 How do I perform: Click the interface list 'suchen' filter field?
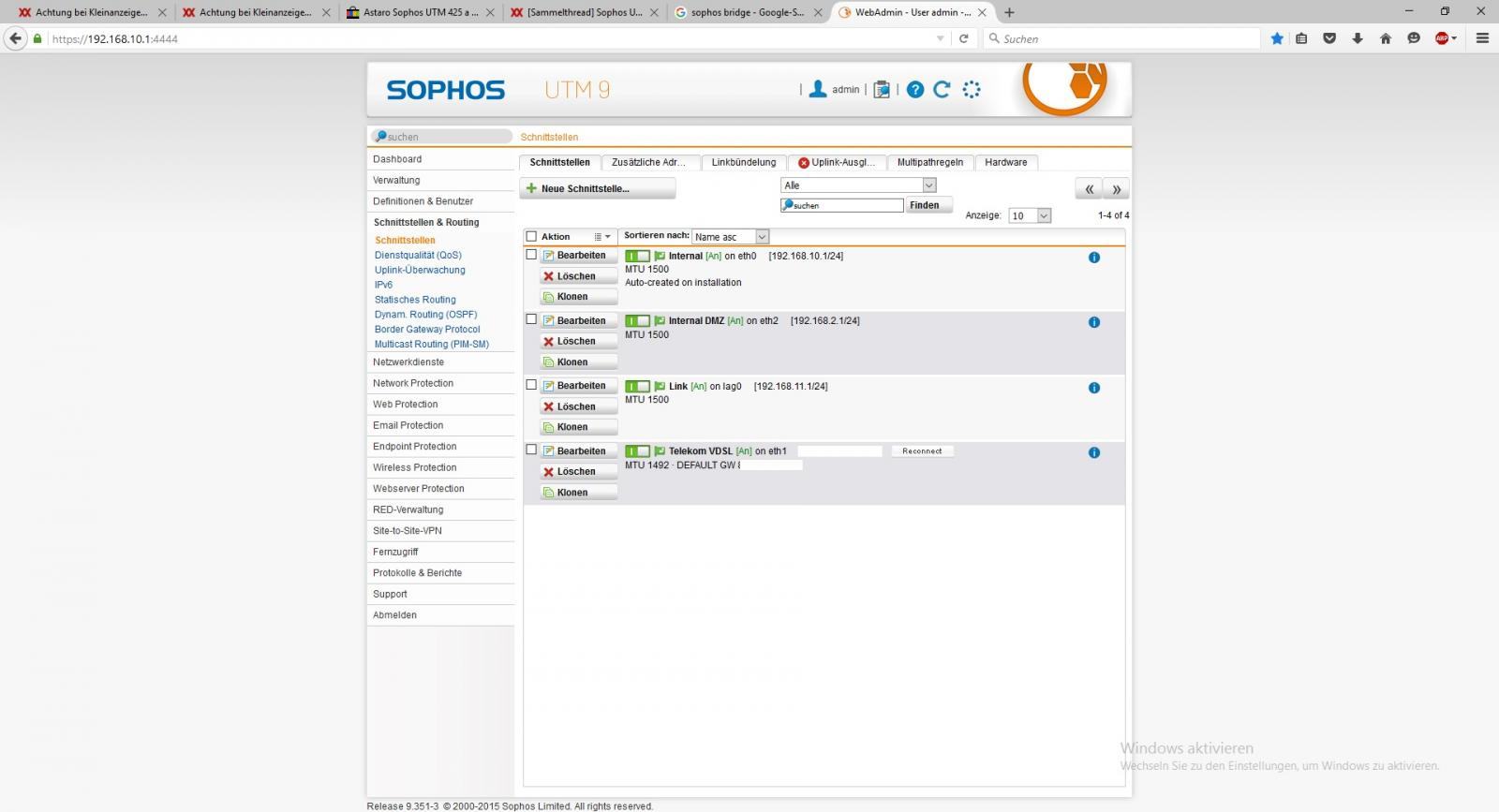point(842,205)
